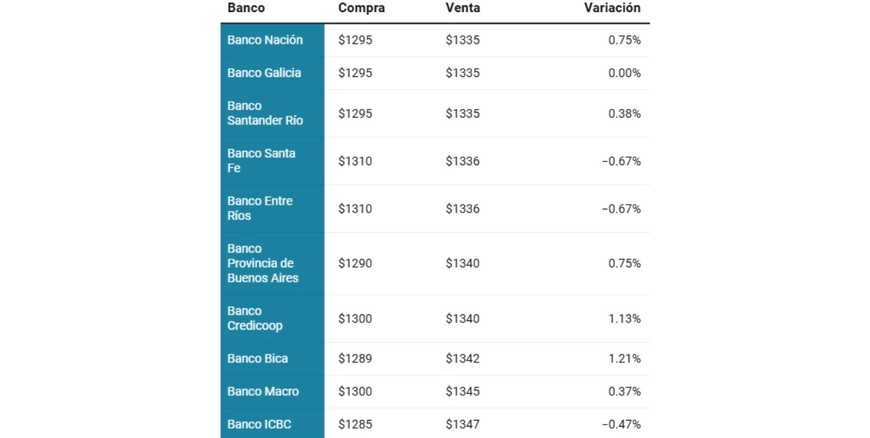This screenshot has height=438, width=870.
Task: Click the Compra column header
Action: [x=362, y=8]
